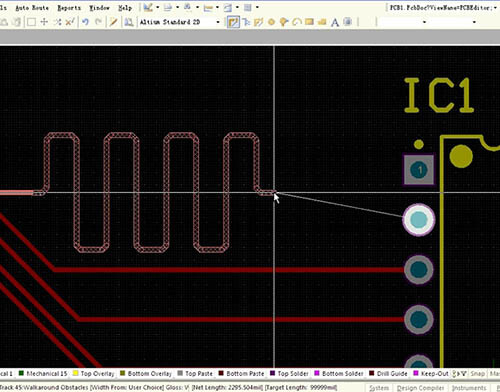Click the Browse Libraries book icon
The height and width of the screenshot is (392, 500).
tap(129, 22)
